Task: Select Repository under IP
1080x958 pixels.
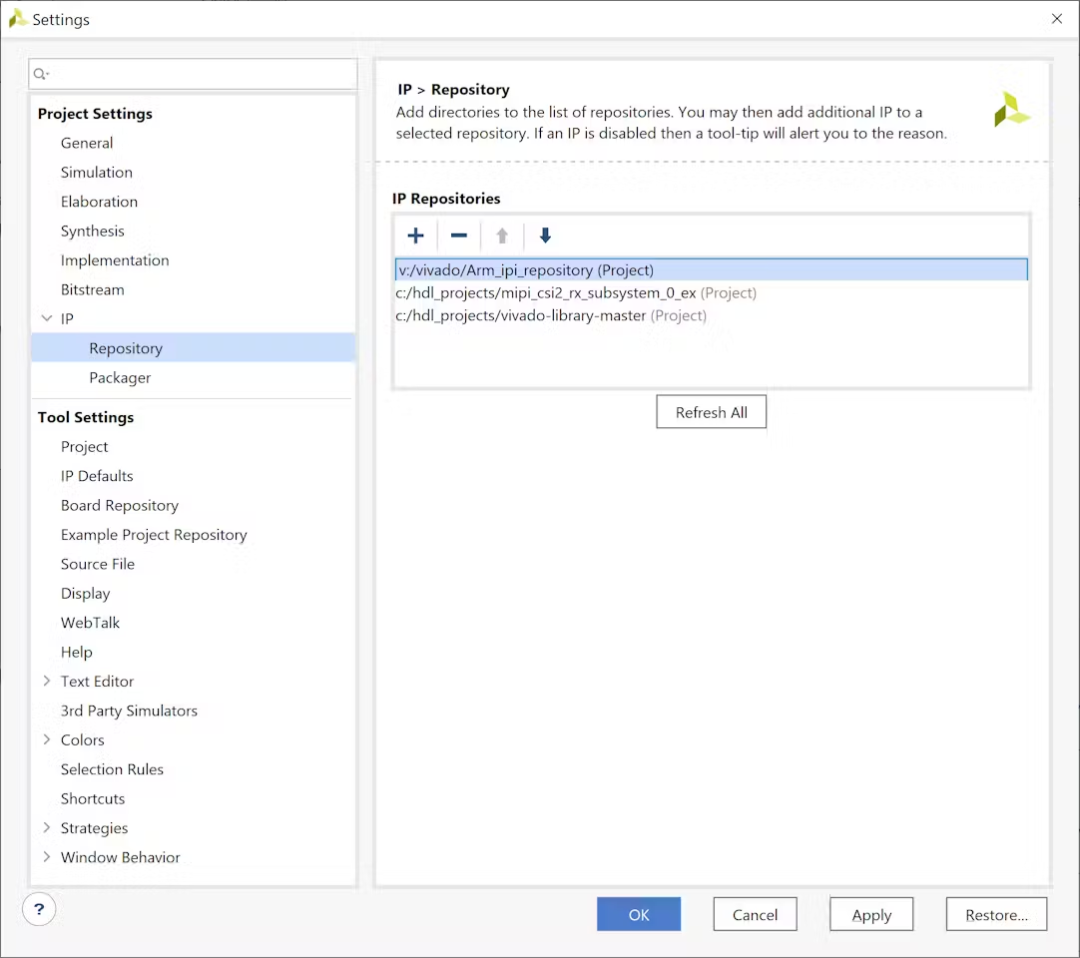Action: click(194, 348)
